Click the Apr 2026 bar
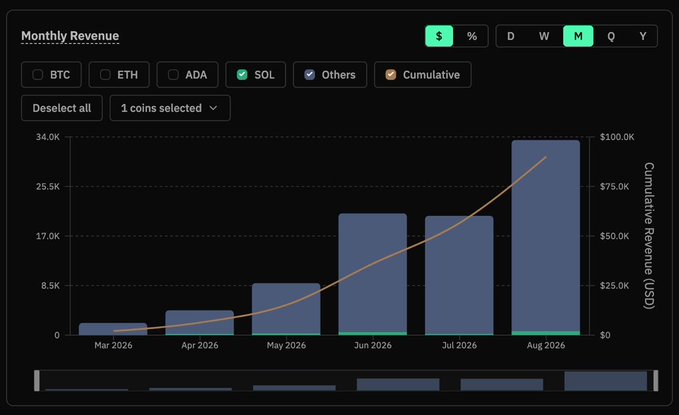This screenshot has width=679, height=415. 200,322
